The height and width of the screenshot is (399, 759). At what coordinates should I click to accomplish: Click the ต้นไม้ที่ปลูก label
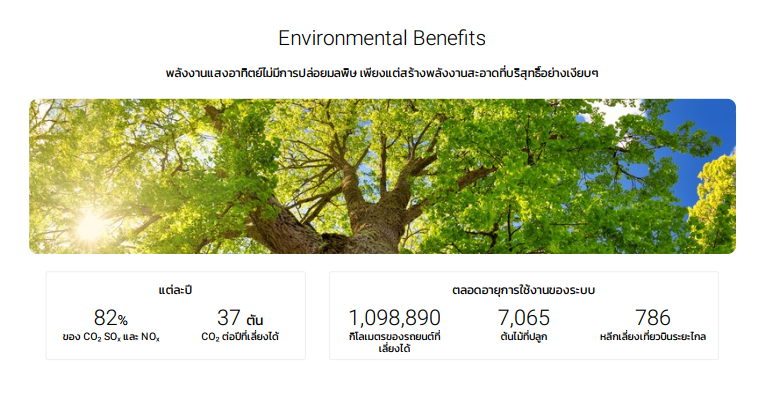click(524, 337)
